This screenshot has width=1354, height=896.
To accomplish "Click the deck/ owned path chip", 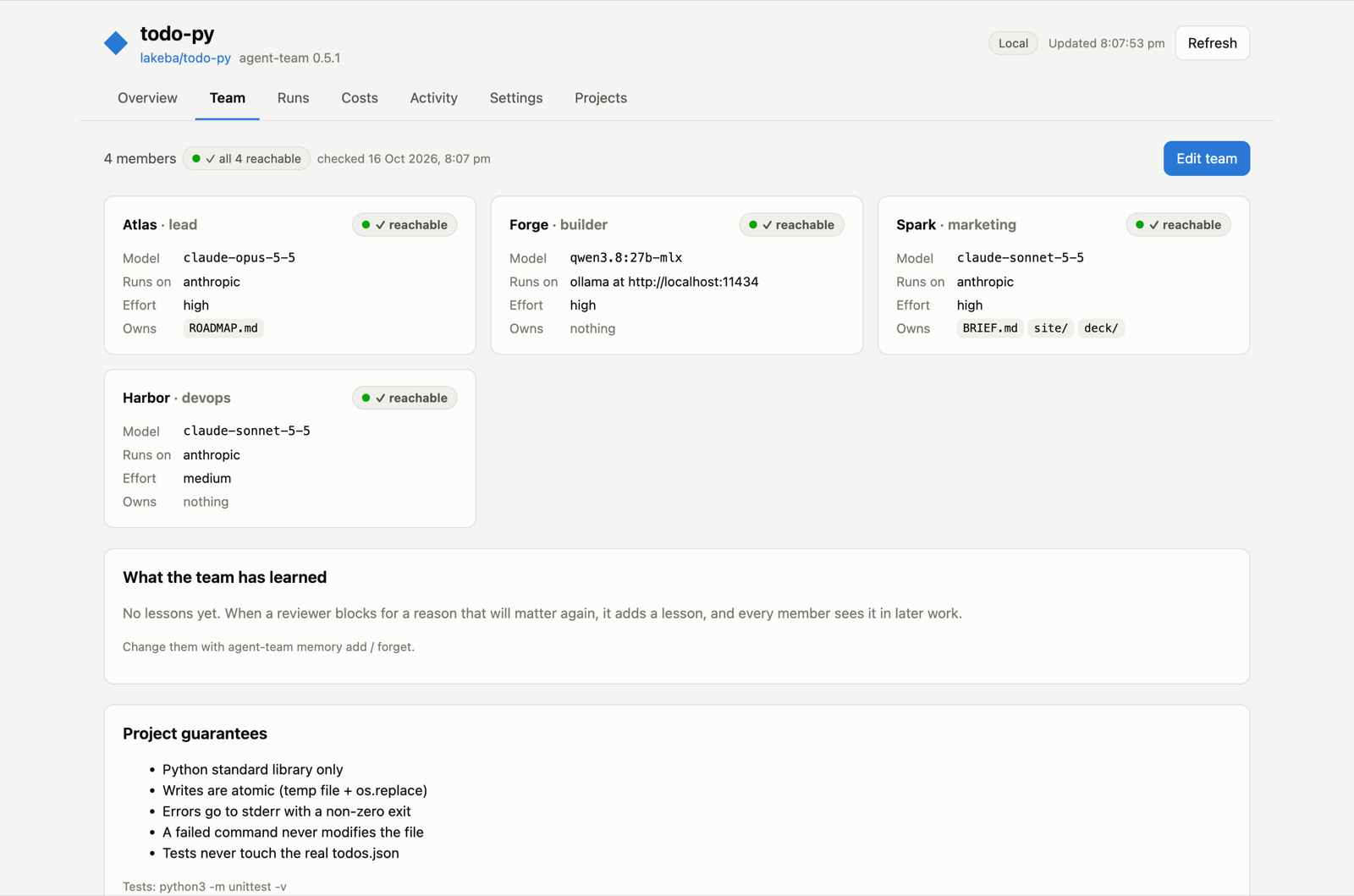I will (x=1101, y=328).
